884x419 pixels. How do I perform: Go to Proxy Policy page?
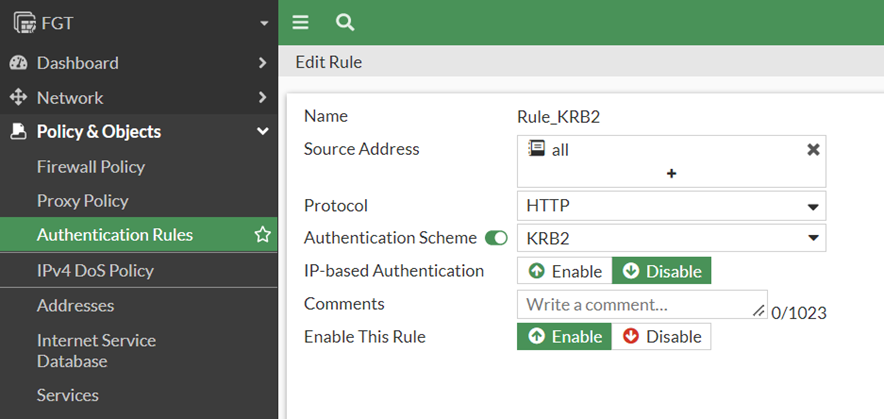[83, 201]
